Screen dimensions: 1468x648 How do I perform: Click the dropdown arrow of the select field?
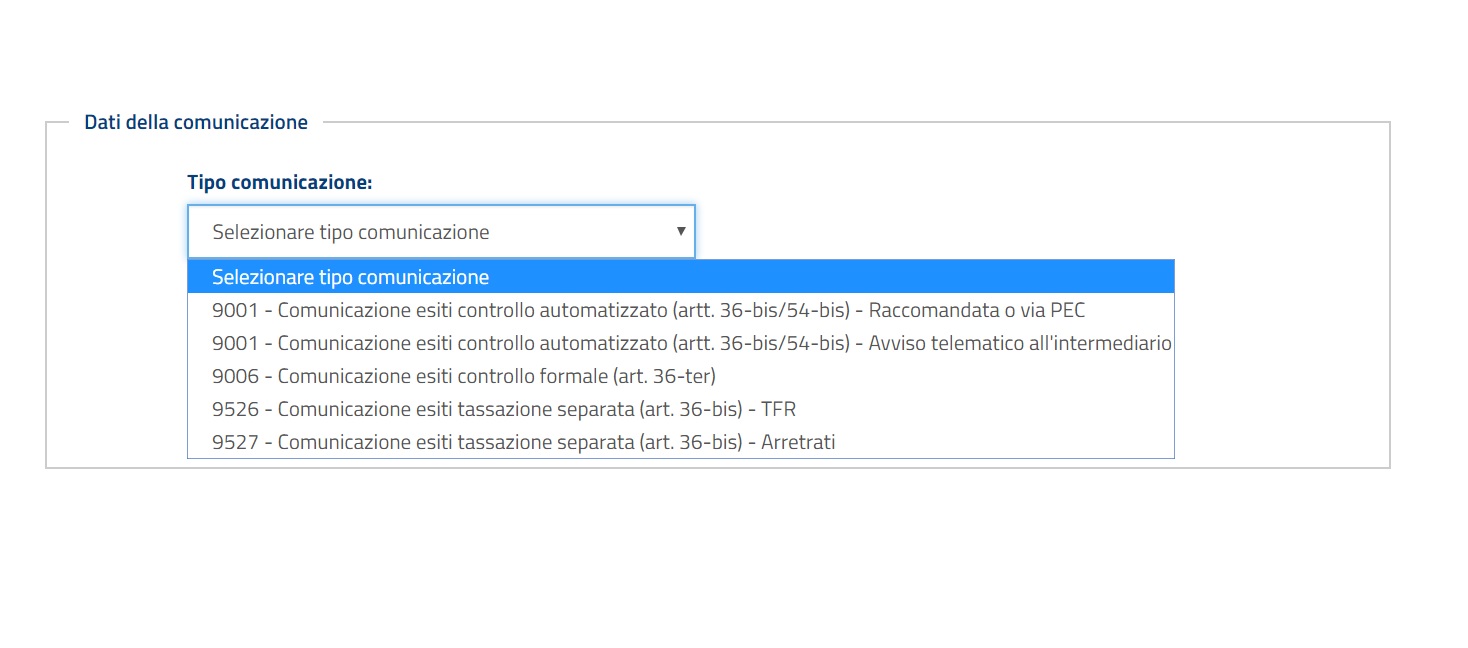[x=680, y=231]
